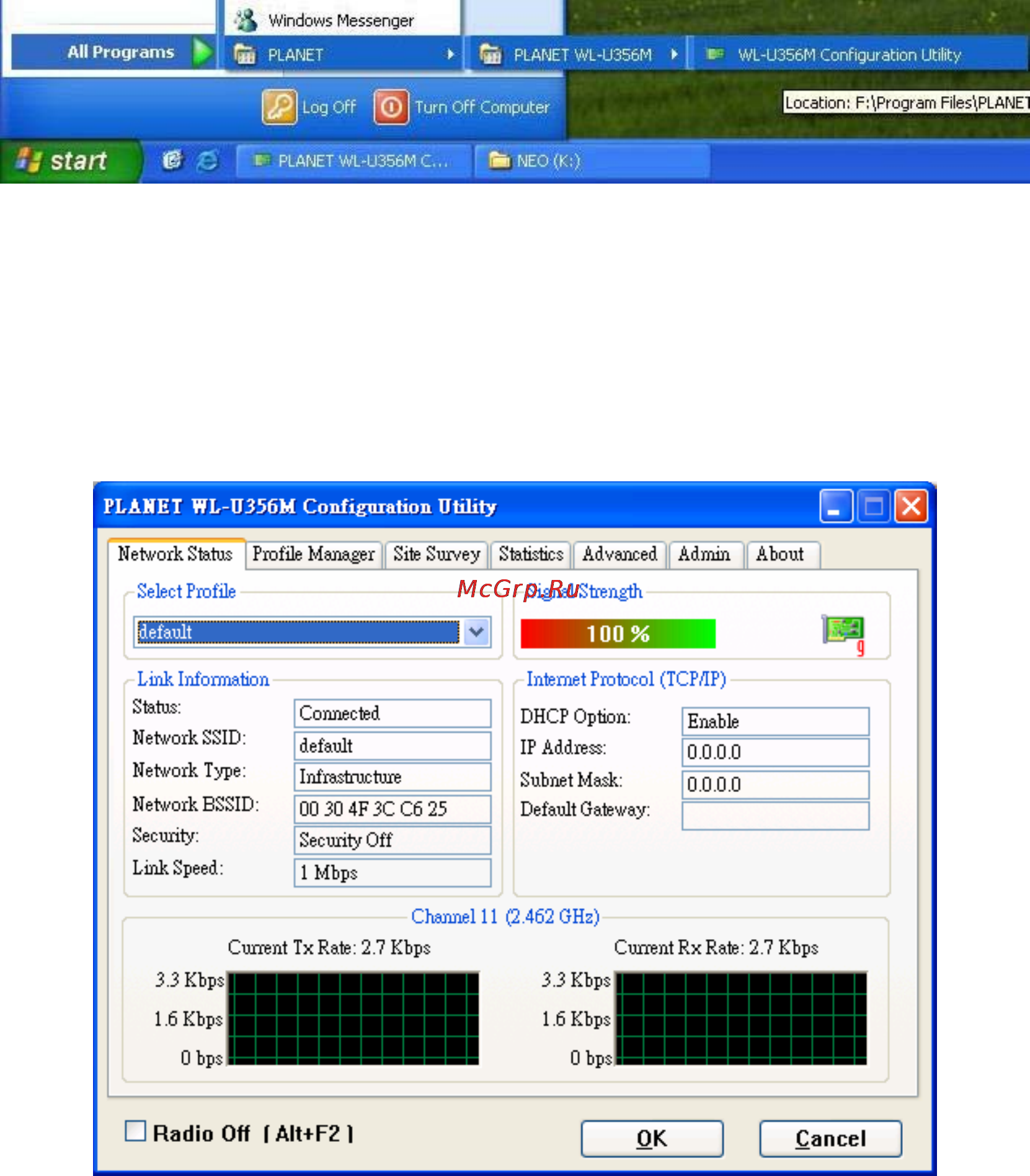The height and width of the screenshot is (1176, 1030).
Task: Expand the Select Profile dropdown arrow
Action: 476,632
